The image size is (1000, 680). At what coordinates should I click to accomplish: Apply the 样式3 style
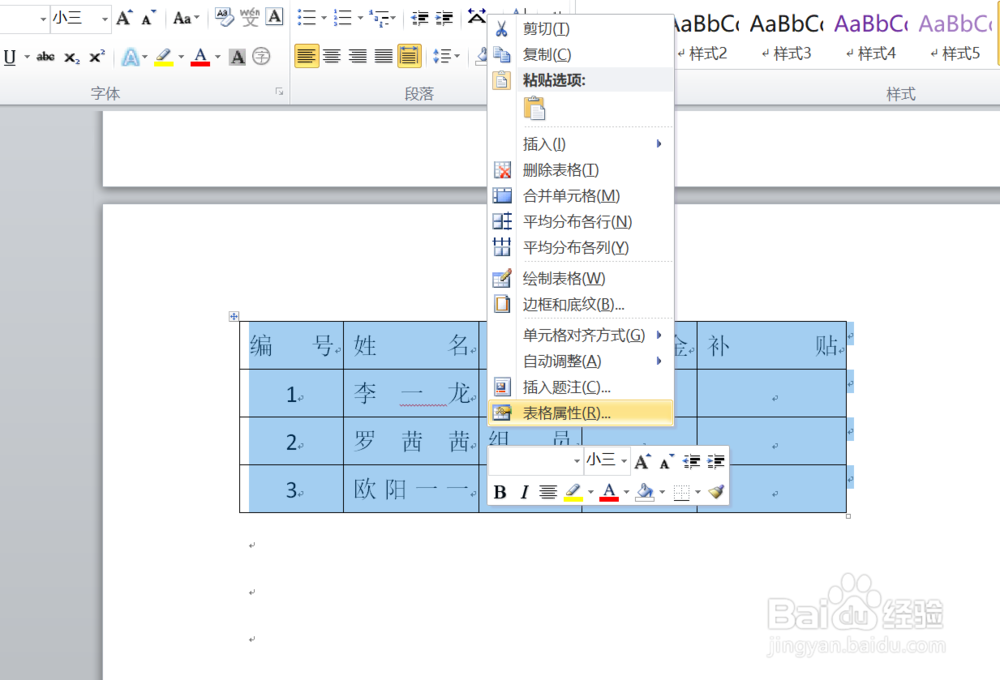[x=786, y=38]
